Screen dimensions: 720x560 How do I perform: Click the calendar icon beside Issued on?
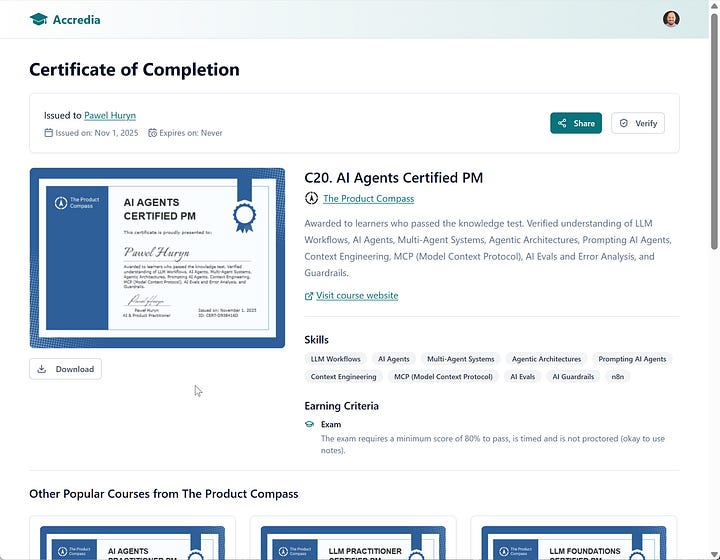[48, 133]
